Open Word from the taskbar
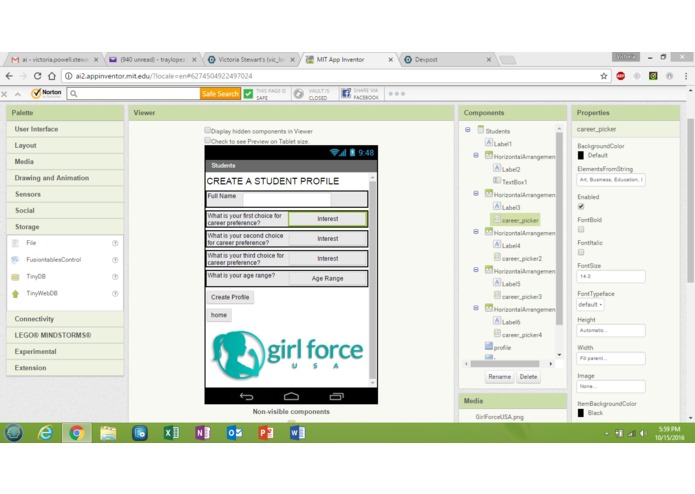 pos(297,433)
